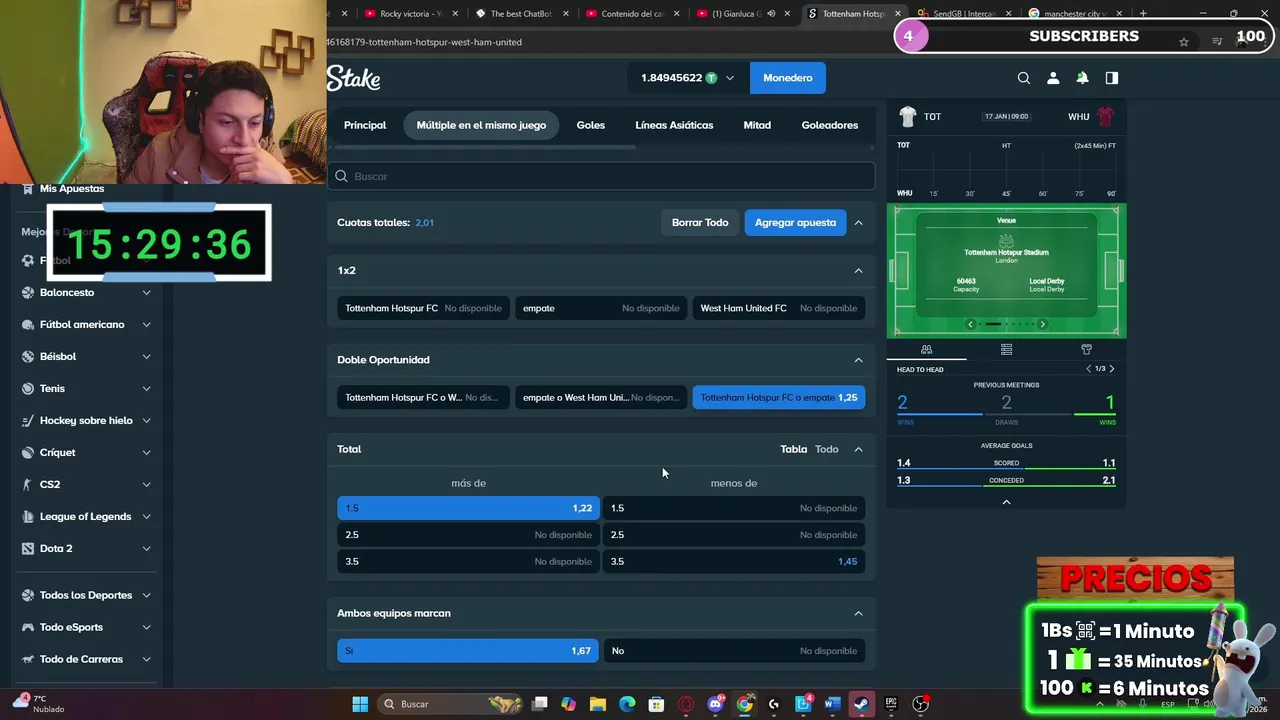Collapse the Doble Oportunidad section

coord(858,360)
